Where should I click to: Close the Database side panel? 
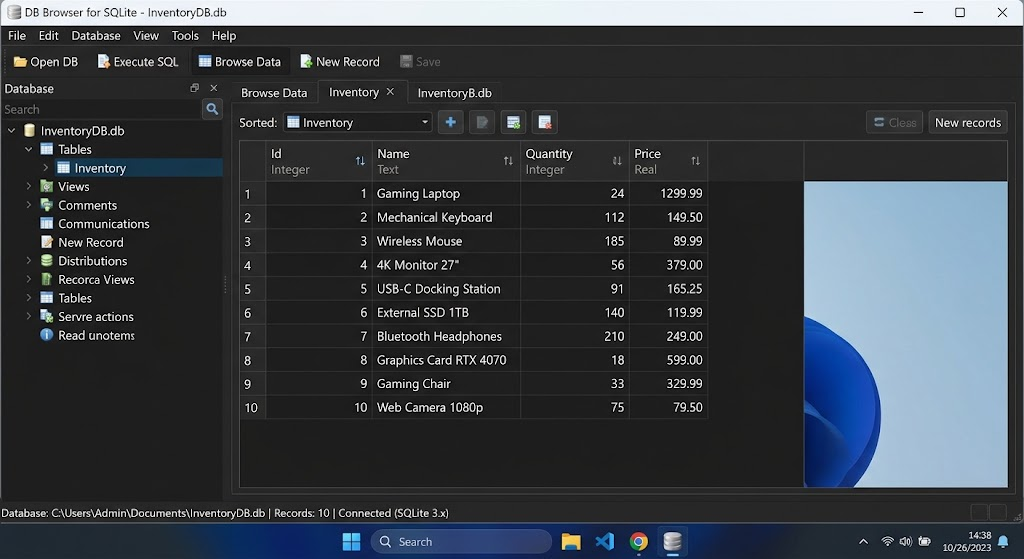(214, 88)
